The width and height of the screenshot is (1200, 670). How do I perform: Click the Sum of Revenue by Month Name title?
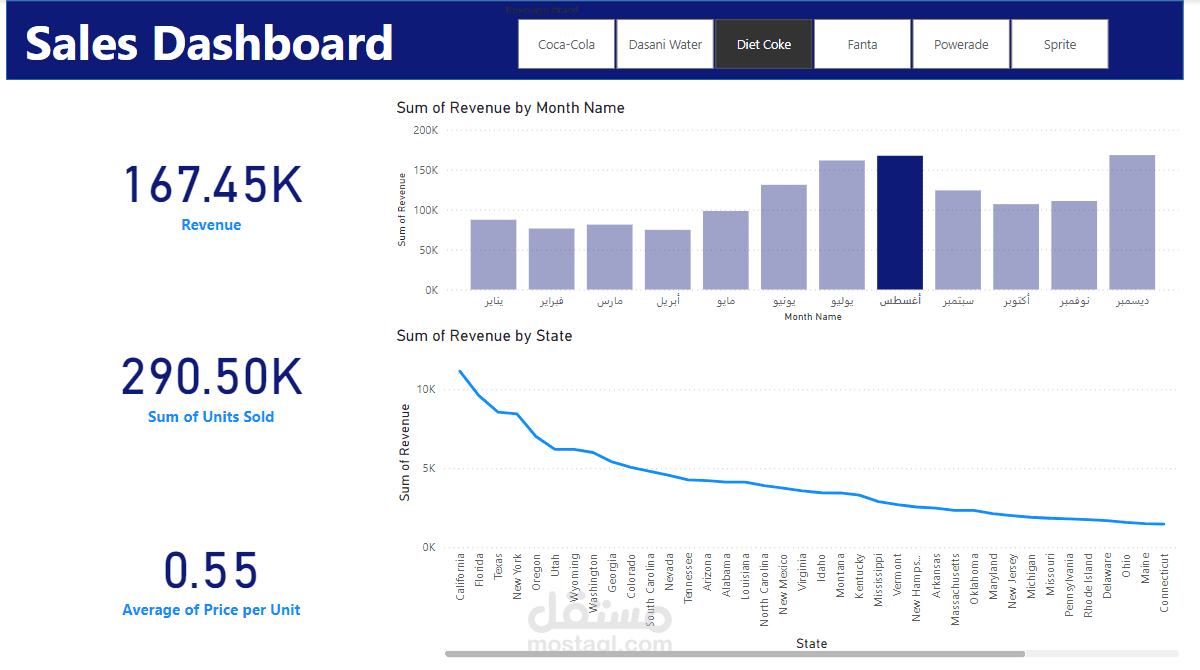pos(510,108)
